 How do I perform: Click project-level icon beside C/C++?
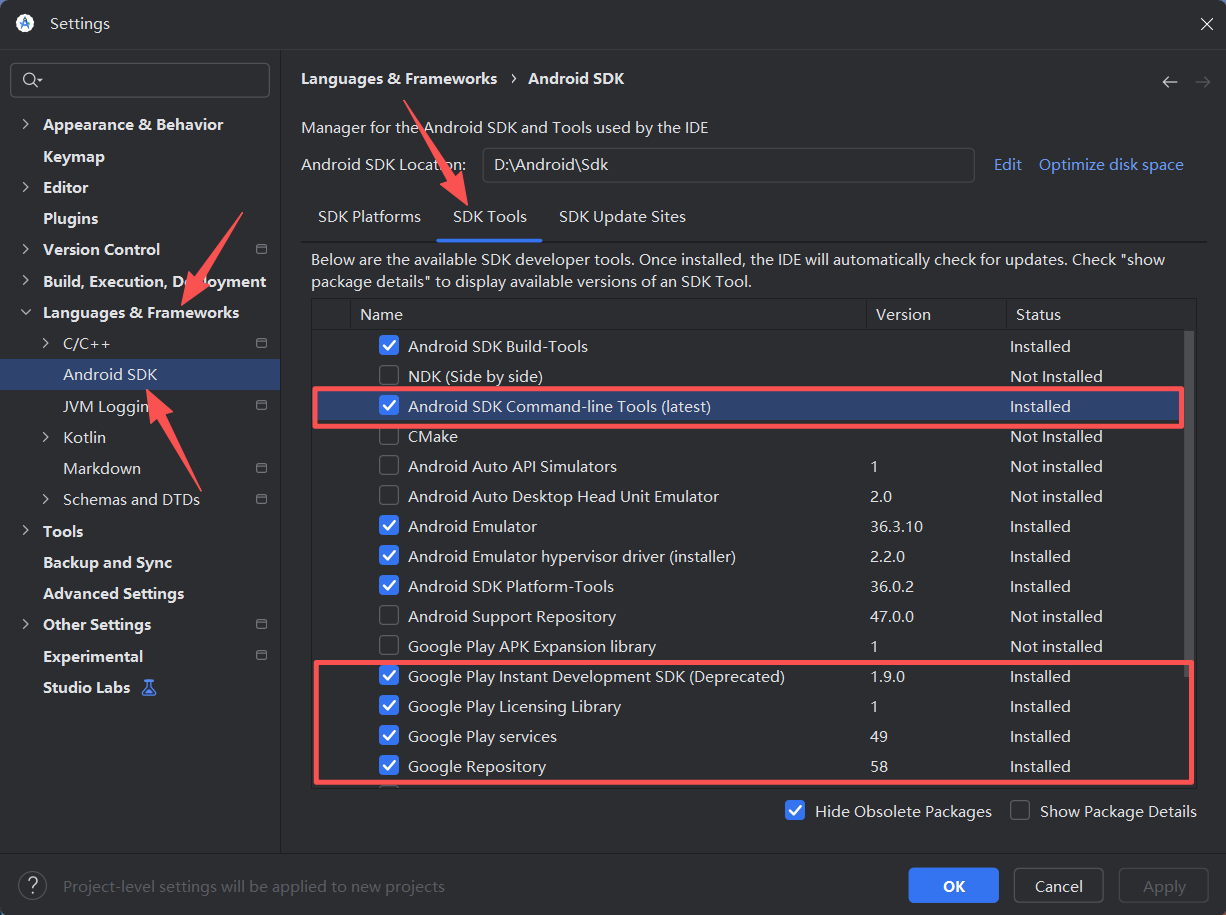(x=262, y=343)
